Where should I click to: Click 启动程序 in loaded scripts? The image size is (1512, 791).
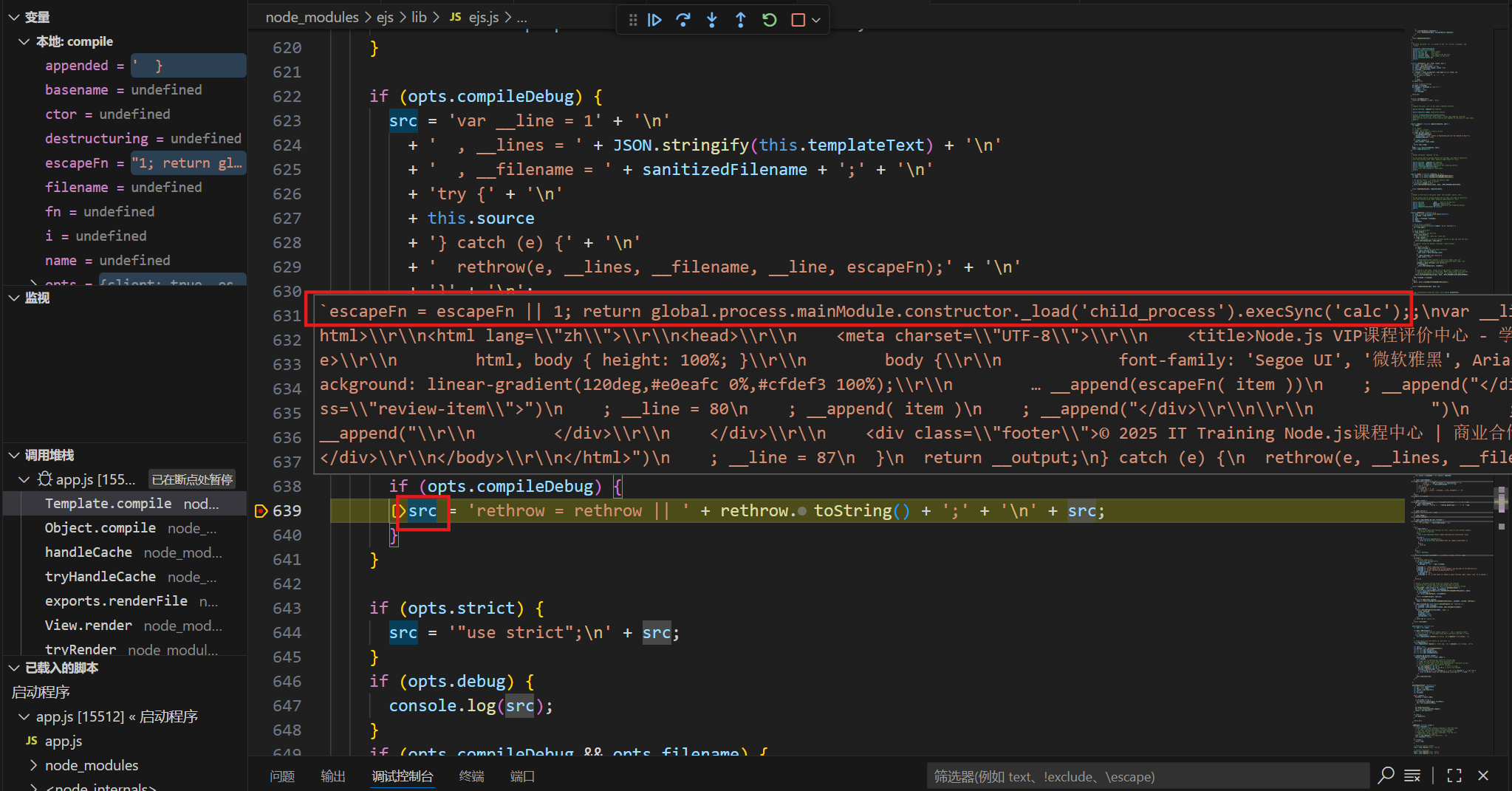pyautogui.click(x=41, y=692)
